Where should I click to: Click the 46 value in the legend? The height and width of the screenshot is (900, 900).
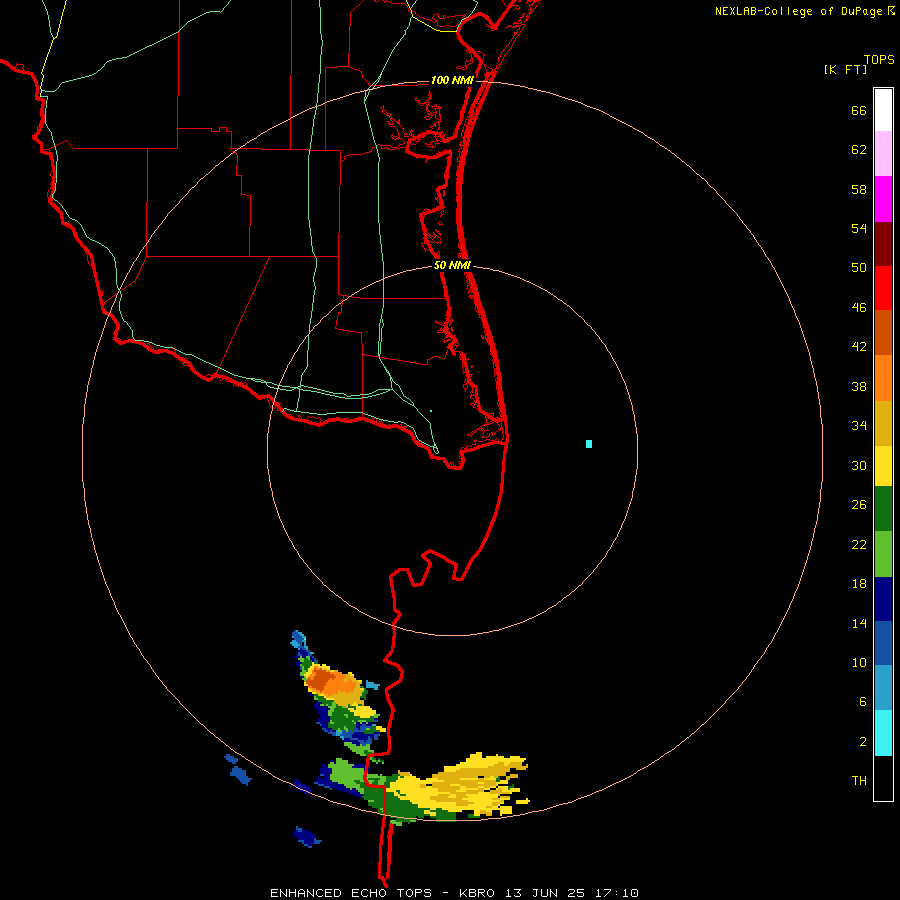[859, 308]
